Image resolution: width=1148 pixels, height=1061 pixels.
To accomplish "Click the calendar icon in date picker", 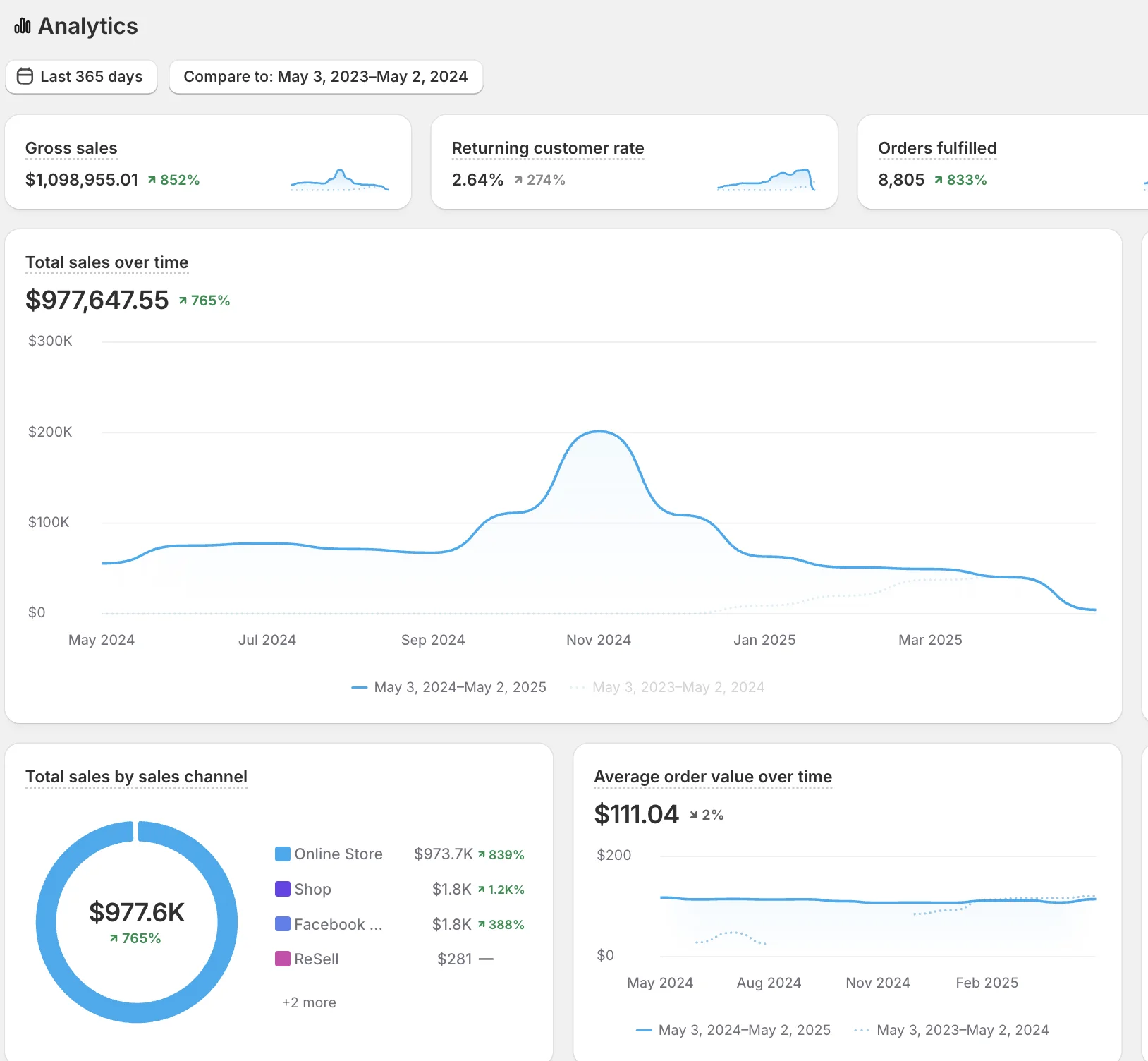I will 25,76.
